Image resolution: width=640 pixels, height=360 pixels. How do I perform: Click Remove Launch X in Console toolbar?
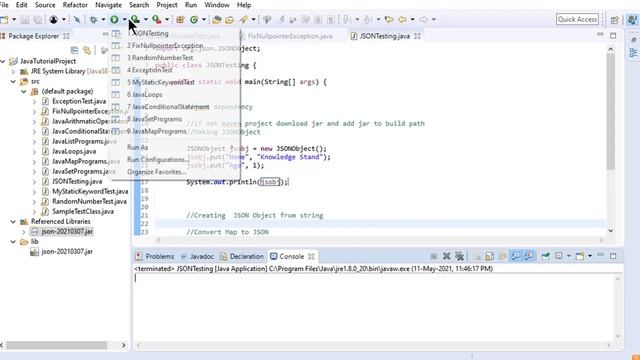[447, 256]
